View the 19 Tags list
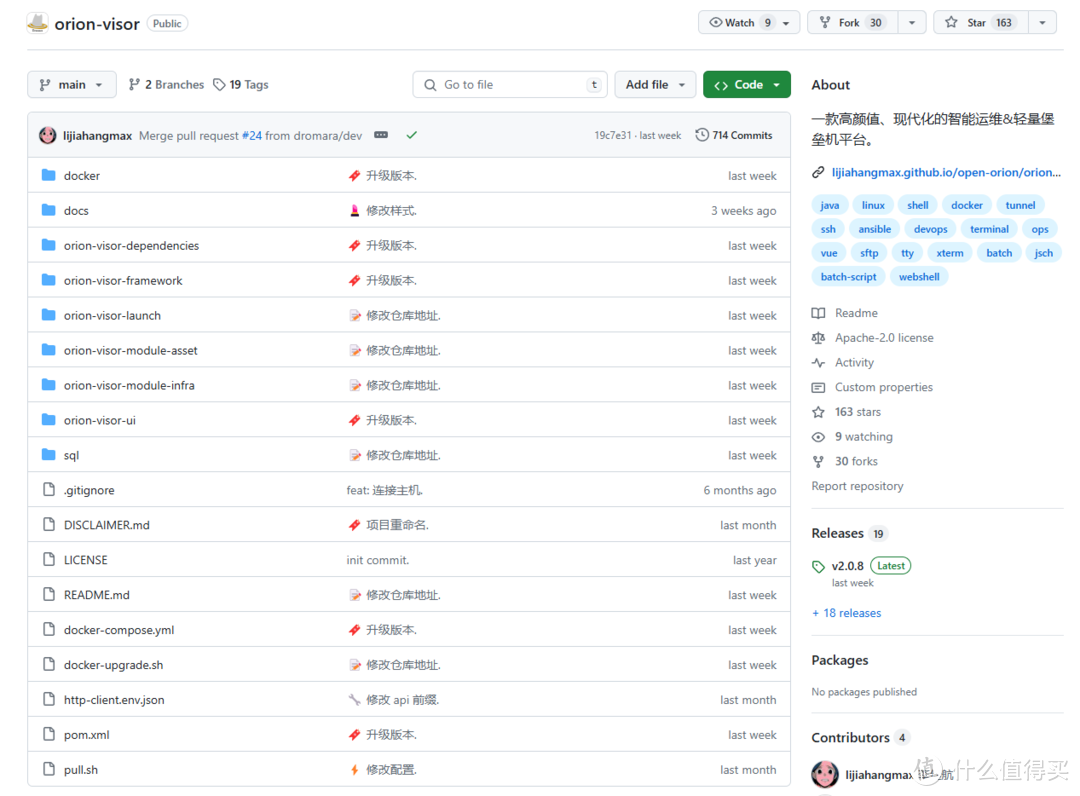The height and width of the screenshot is (796, 1080). [x=241, y=85]
